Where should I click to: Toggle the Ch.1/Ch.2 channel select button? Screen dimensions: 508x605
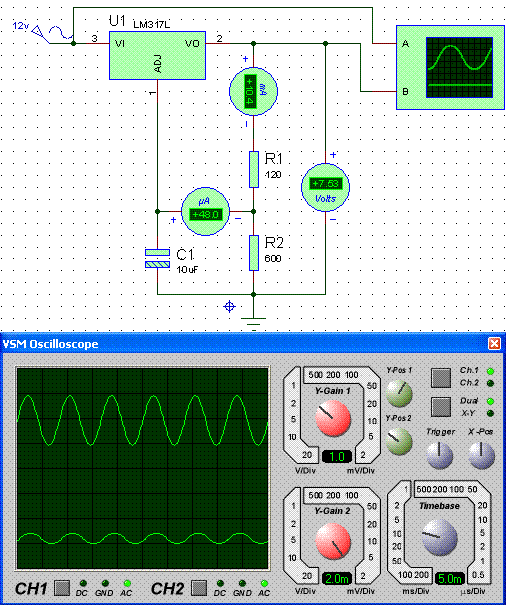pos(440,378)
